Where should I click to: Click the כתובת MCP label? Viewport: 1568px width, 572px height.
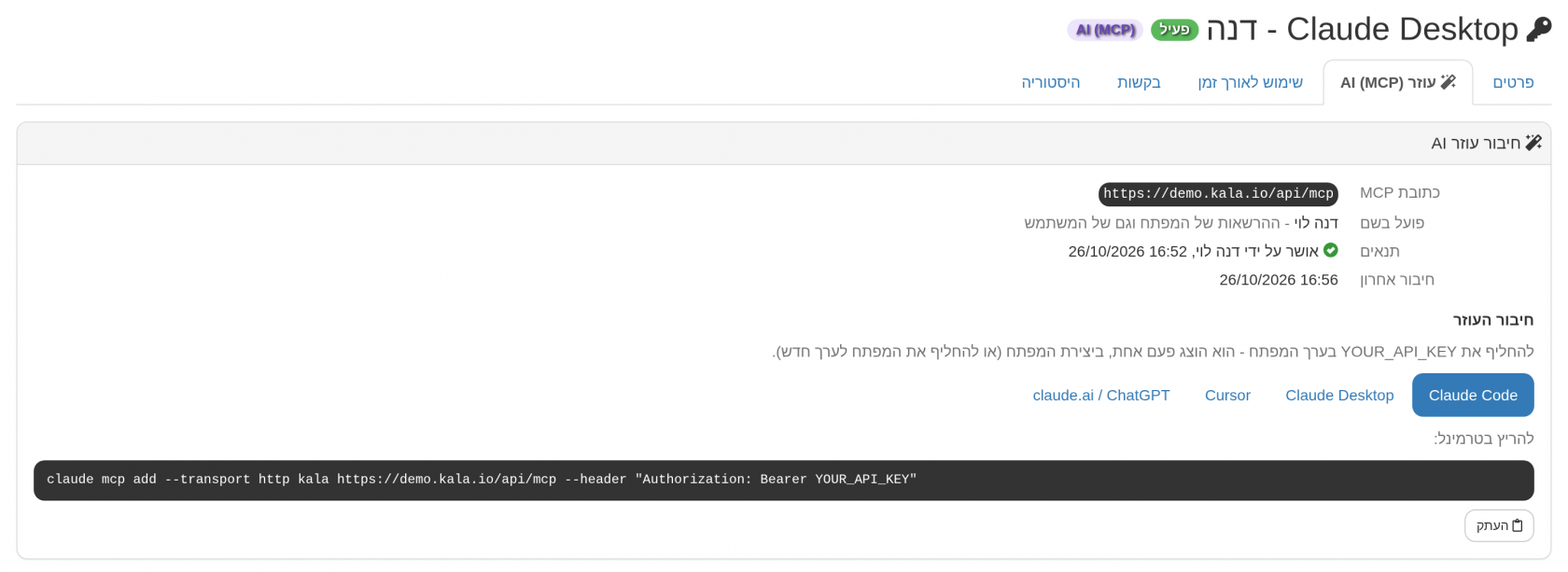(1399, 192)
